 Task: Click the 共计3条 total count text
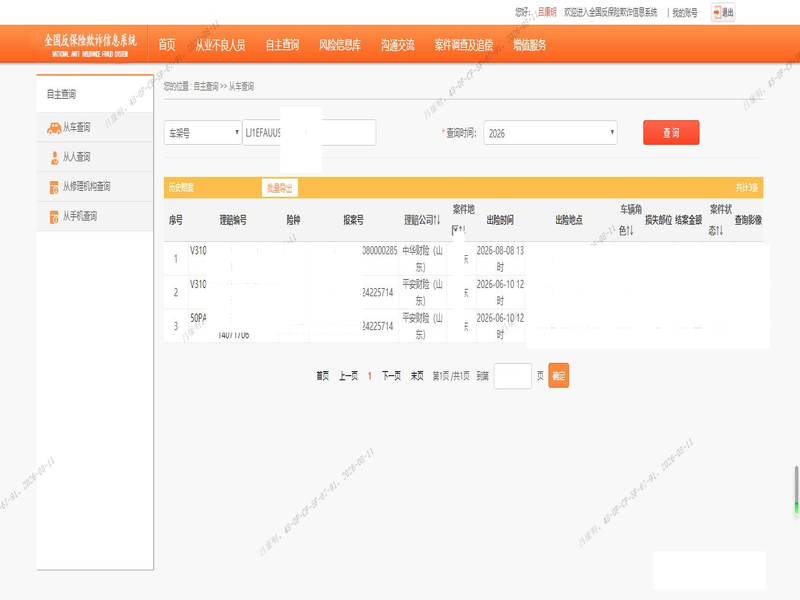pyautogui.click(x=747, y=188)
